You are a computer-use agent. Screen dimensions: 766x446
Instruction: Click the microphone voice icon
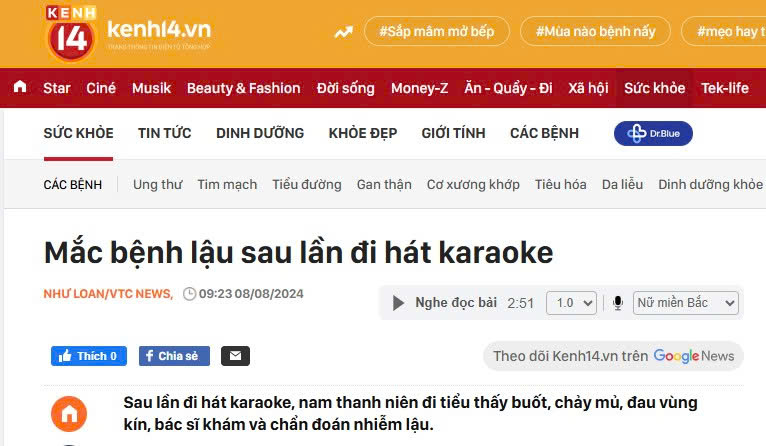[x=617, y=303]
